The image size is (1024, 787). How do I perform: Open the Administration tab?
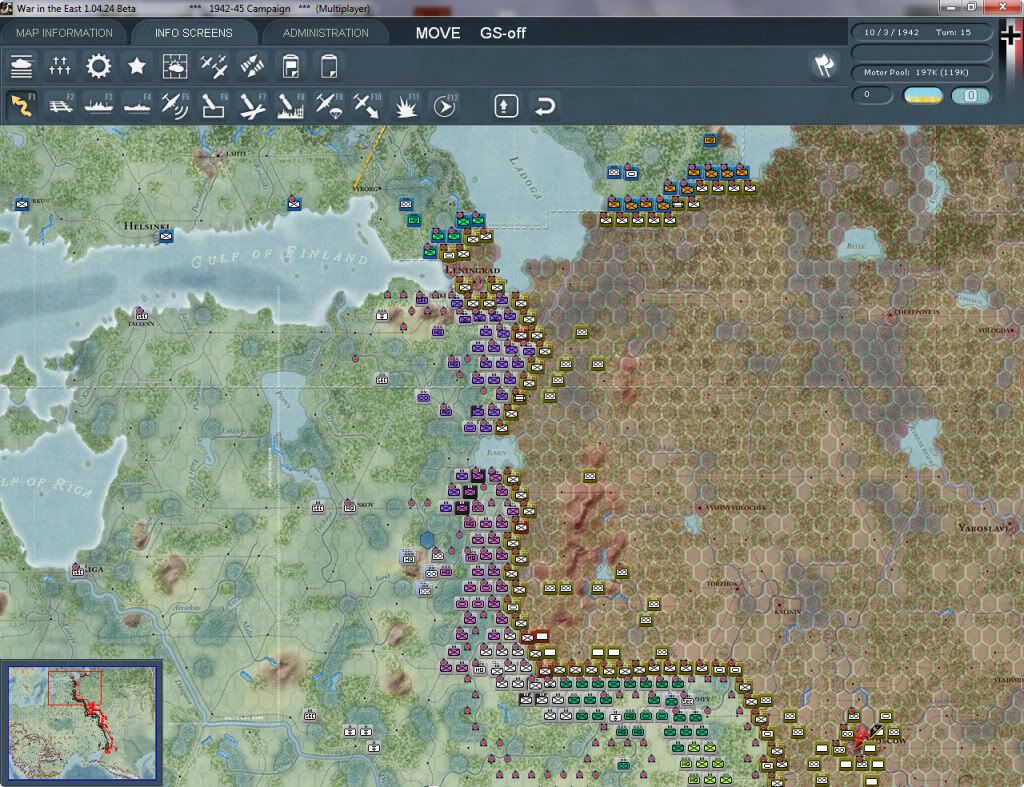(x=325, y=33)
